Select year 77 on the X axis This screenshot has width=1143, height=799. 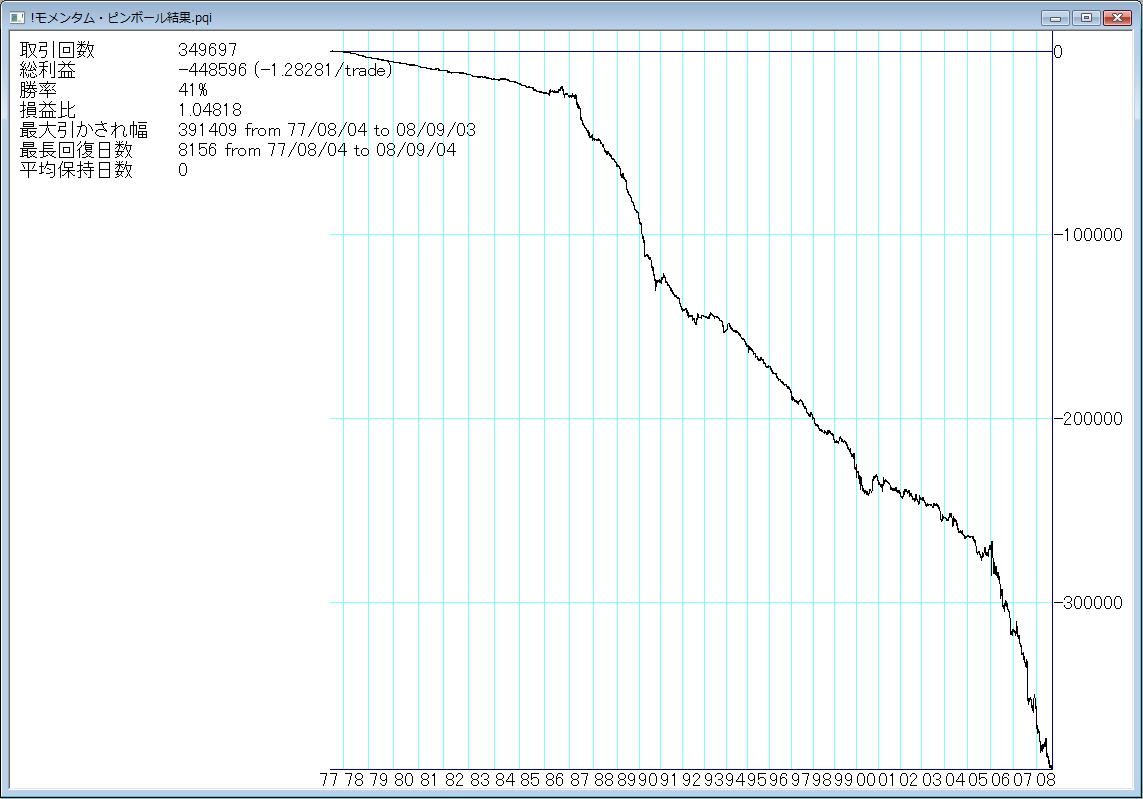click(329, 780)
